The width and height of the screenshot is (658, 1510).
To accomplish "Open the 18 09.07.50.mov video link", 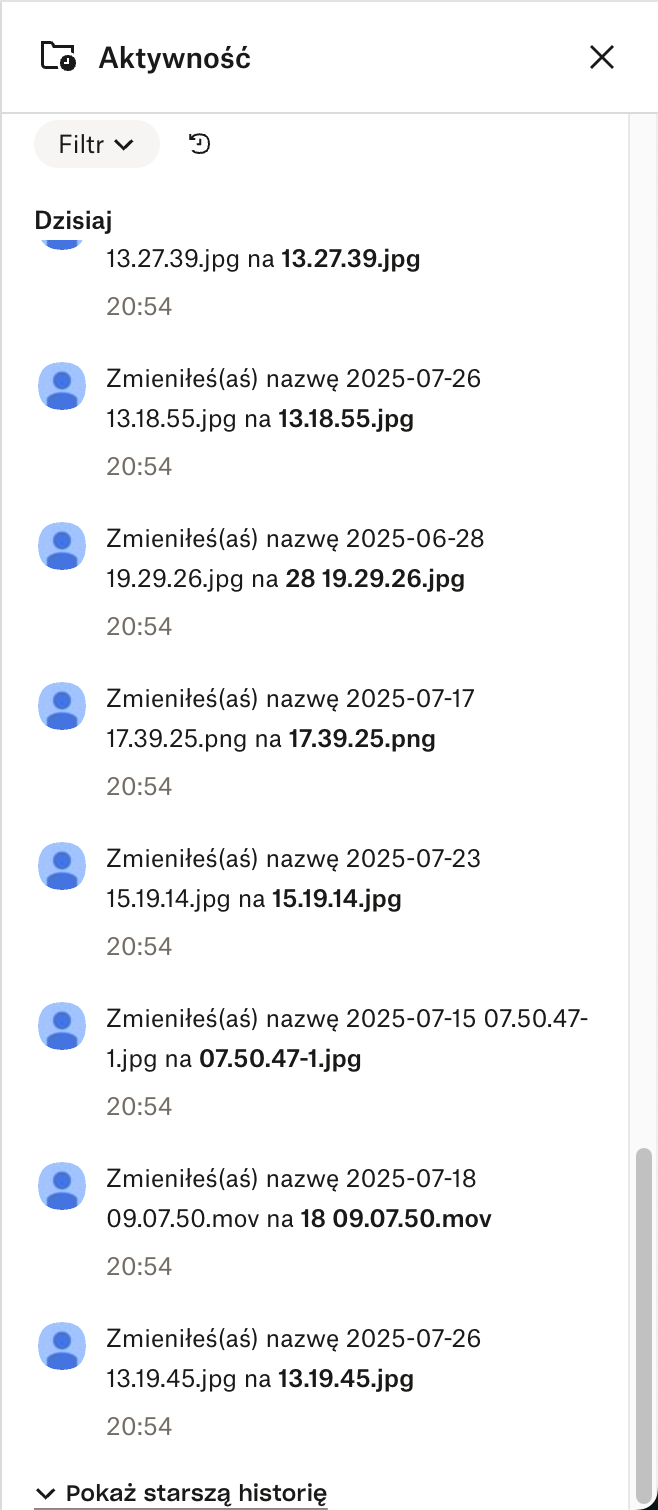I will (396, 1219).
